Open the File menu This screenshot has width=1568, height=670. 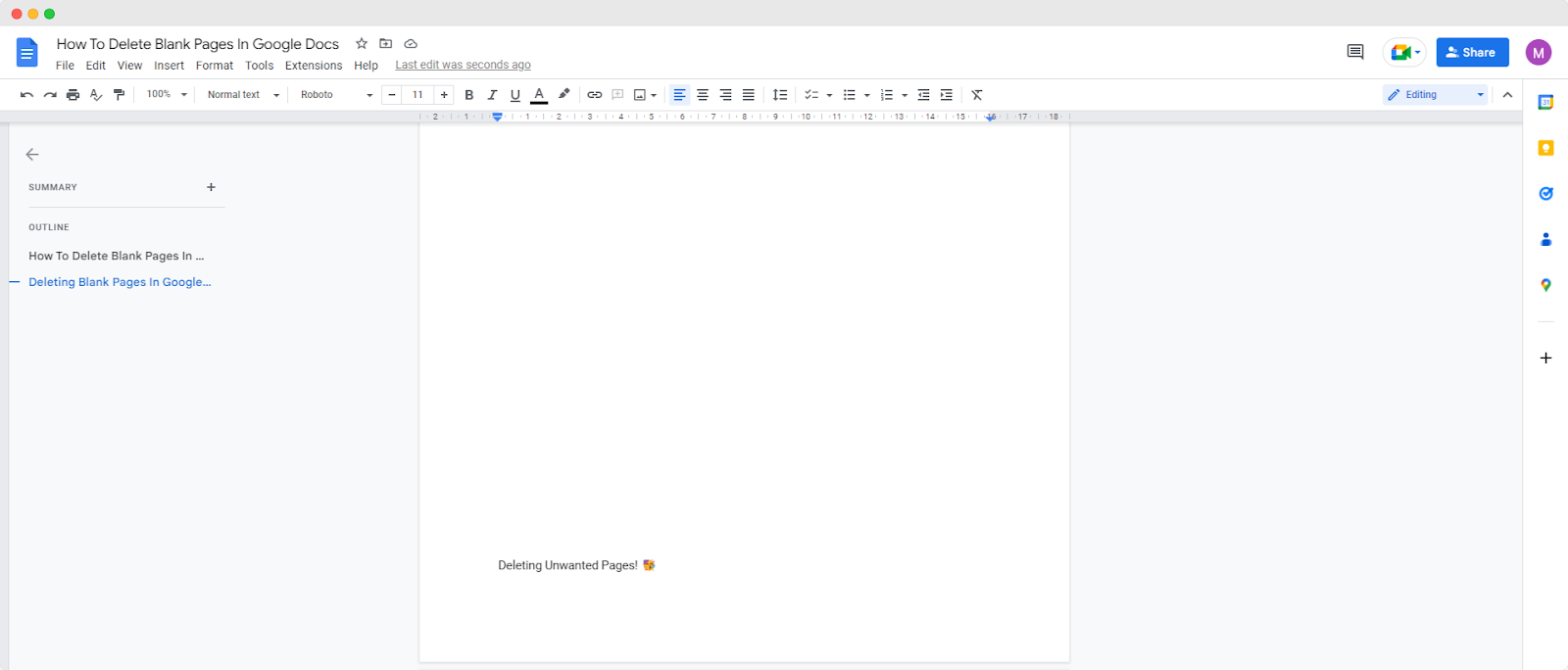pos(65,66)
